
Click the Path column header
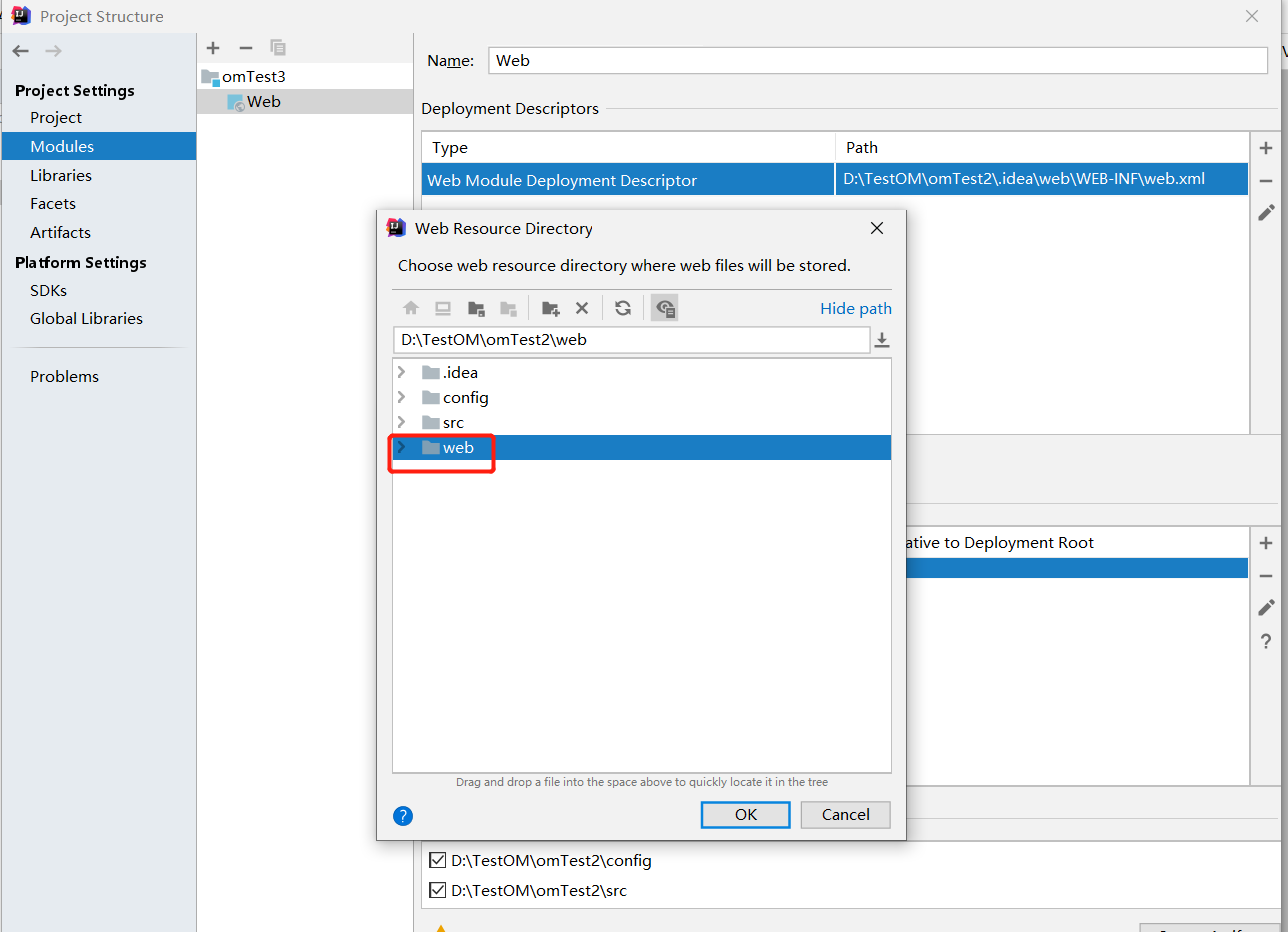pyautogui.click(x=1042, y=147)
